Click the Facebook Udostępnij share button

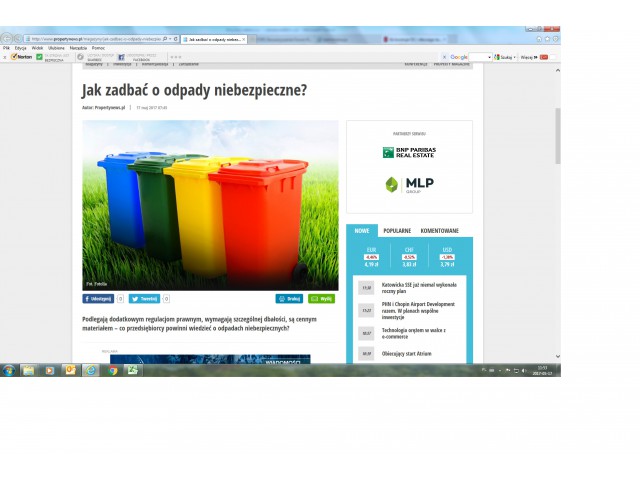99,298
